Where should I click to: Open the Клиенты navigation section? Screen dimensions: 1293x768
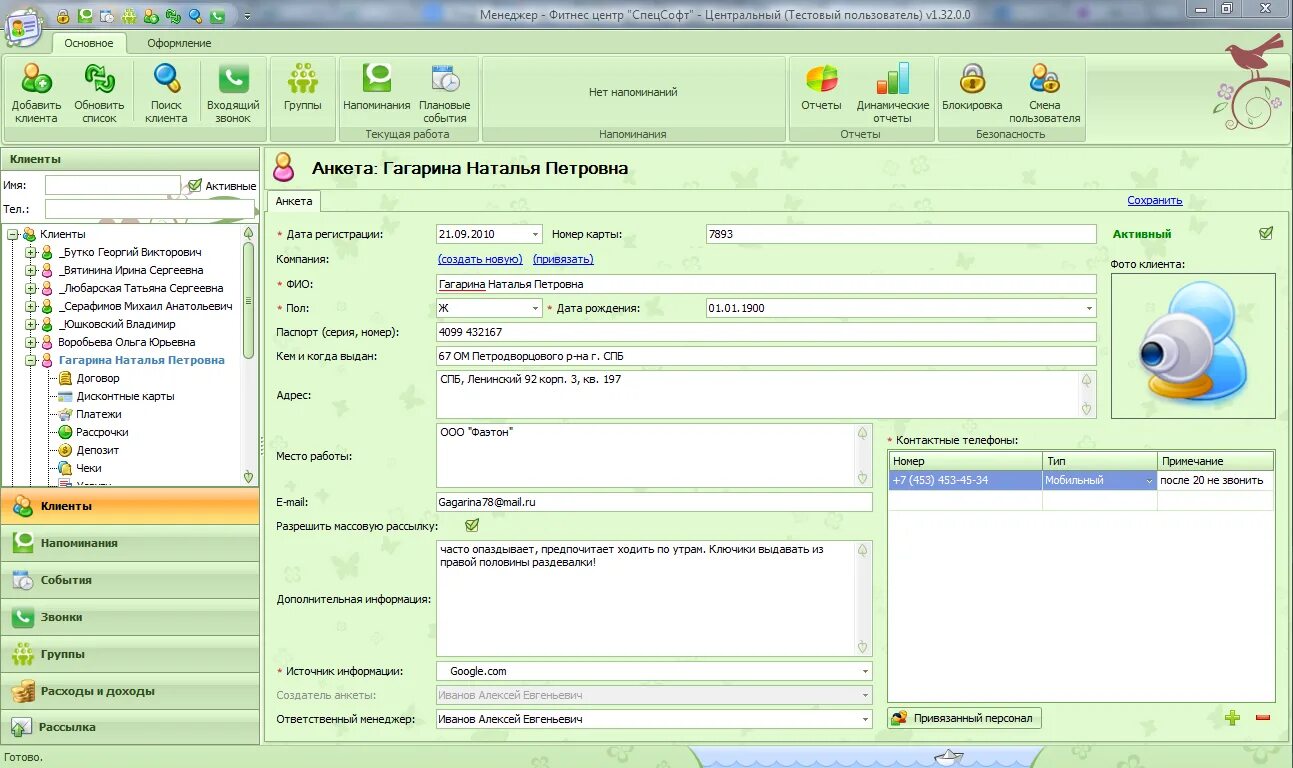point(130,506)
